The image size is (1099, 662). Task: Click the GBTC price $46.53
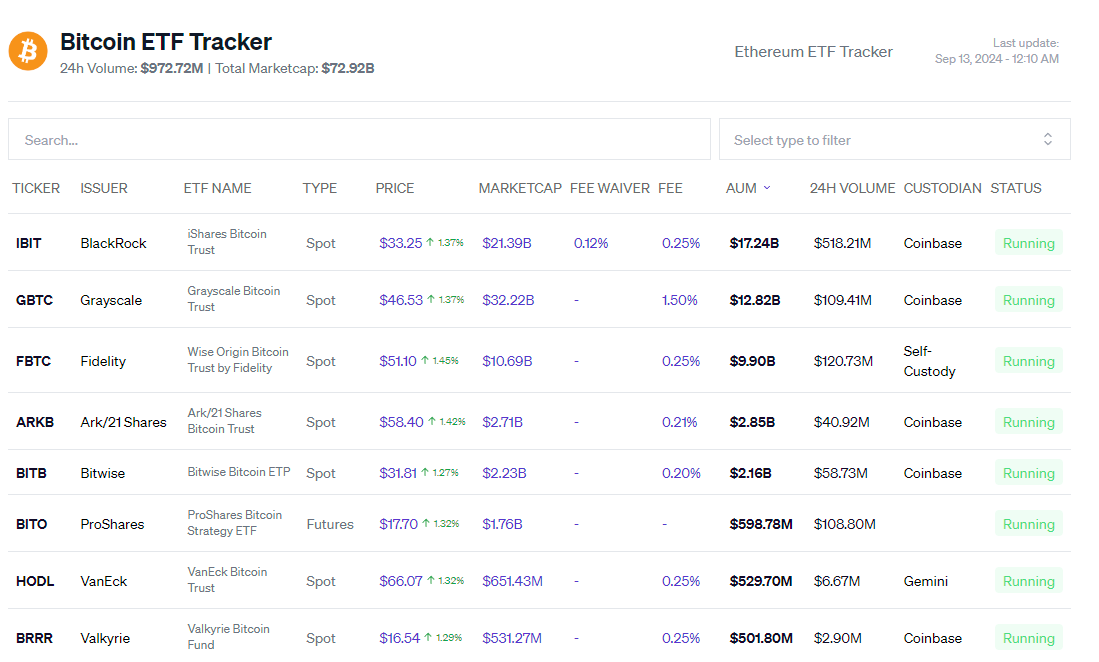401,300
